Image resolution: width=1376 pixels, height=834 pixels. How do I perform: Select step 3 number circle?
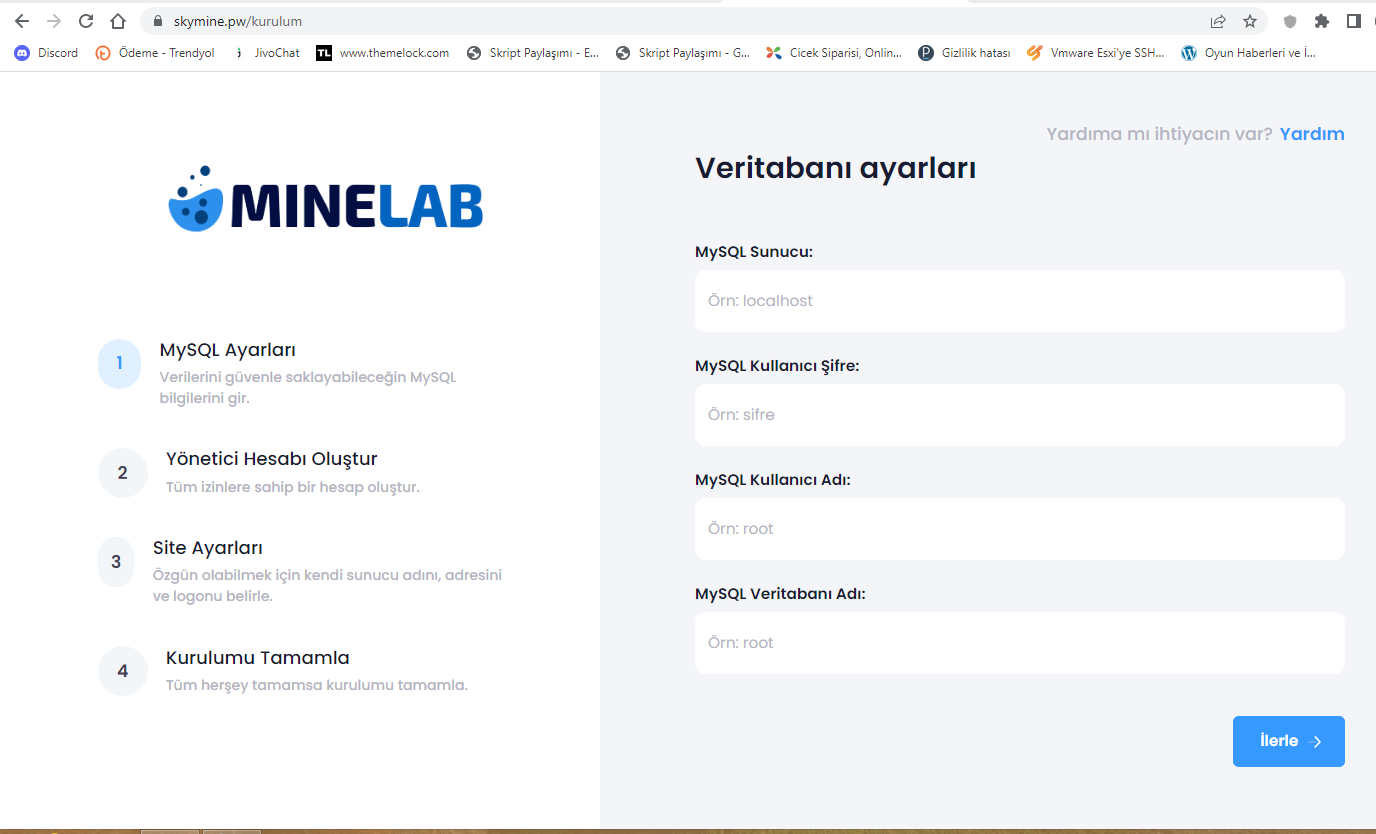116,562
